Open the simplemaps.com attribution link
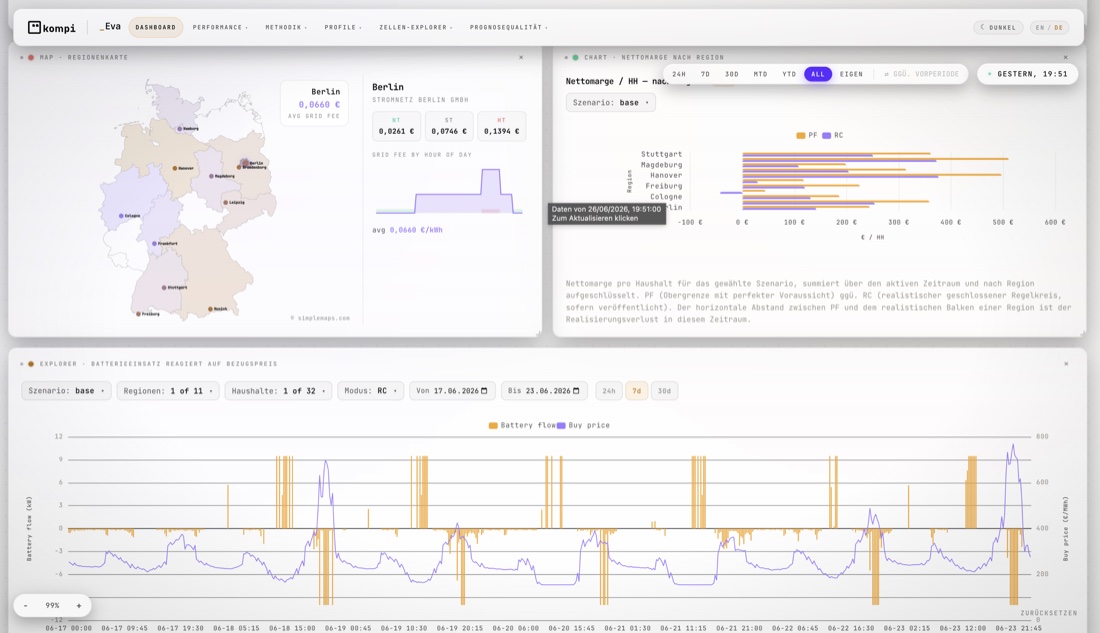Screen dimensions: 1100x633 (x=320, y=318)
